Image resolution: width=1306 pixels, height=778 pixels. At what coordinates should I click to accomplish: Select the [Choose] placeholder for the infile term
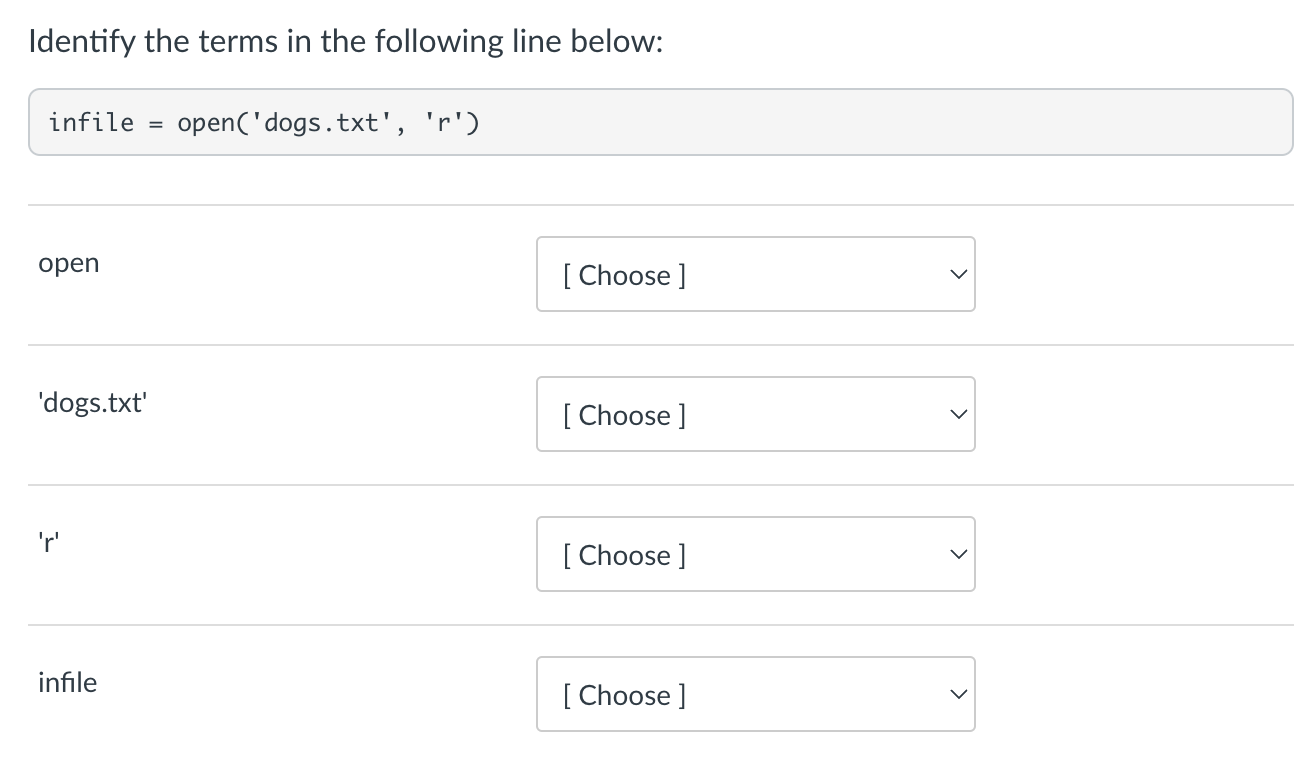[x=625, y=695]
